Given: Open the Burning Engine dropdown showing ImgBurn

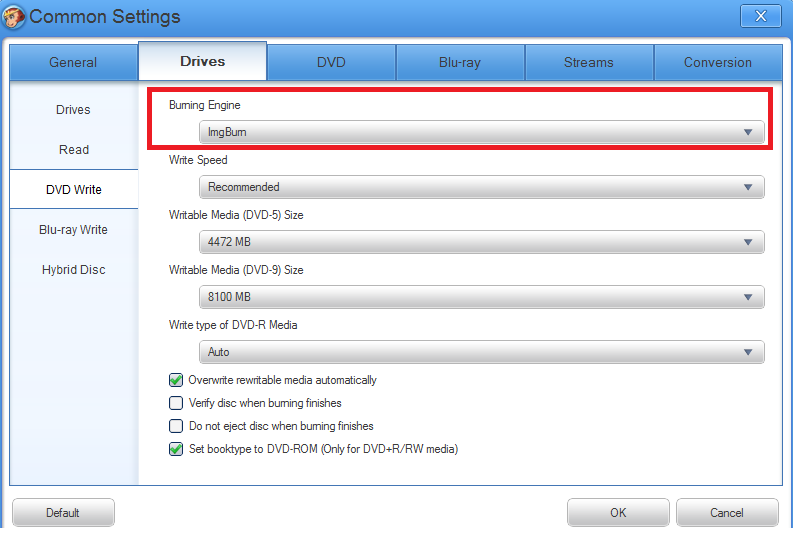Looking at the screenshot, I should pyautogui.click(x=481, y=132).
